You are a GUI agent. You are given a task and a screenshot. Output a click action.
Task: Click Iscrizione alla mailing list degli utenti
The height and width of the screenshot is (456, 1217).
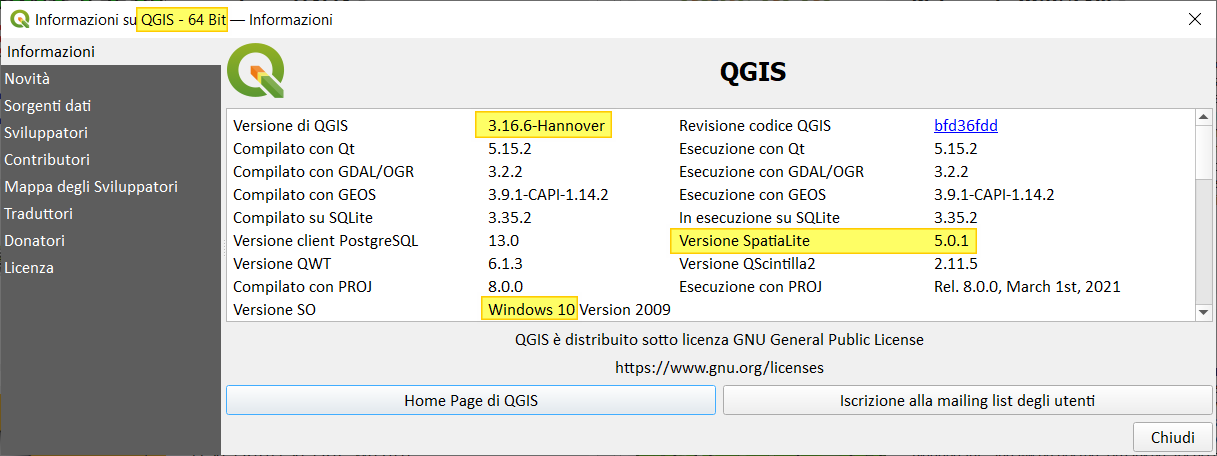click(968, 401)
